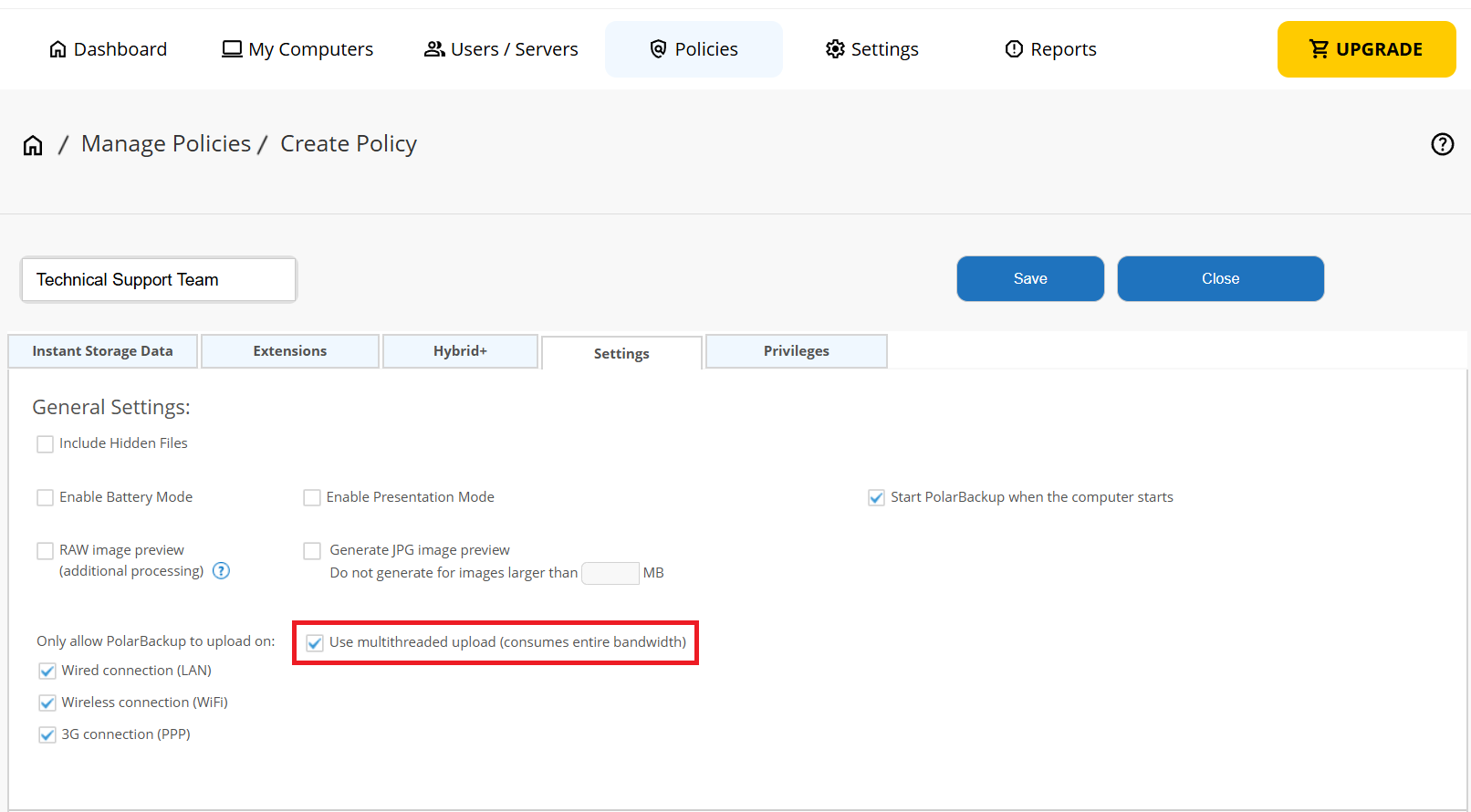The height and width of the screenshot is (812, 1471).
Task: Click the Reports alert icon
Action: 1014,49
